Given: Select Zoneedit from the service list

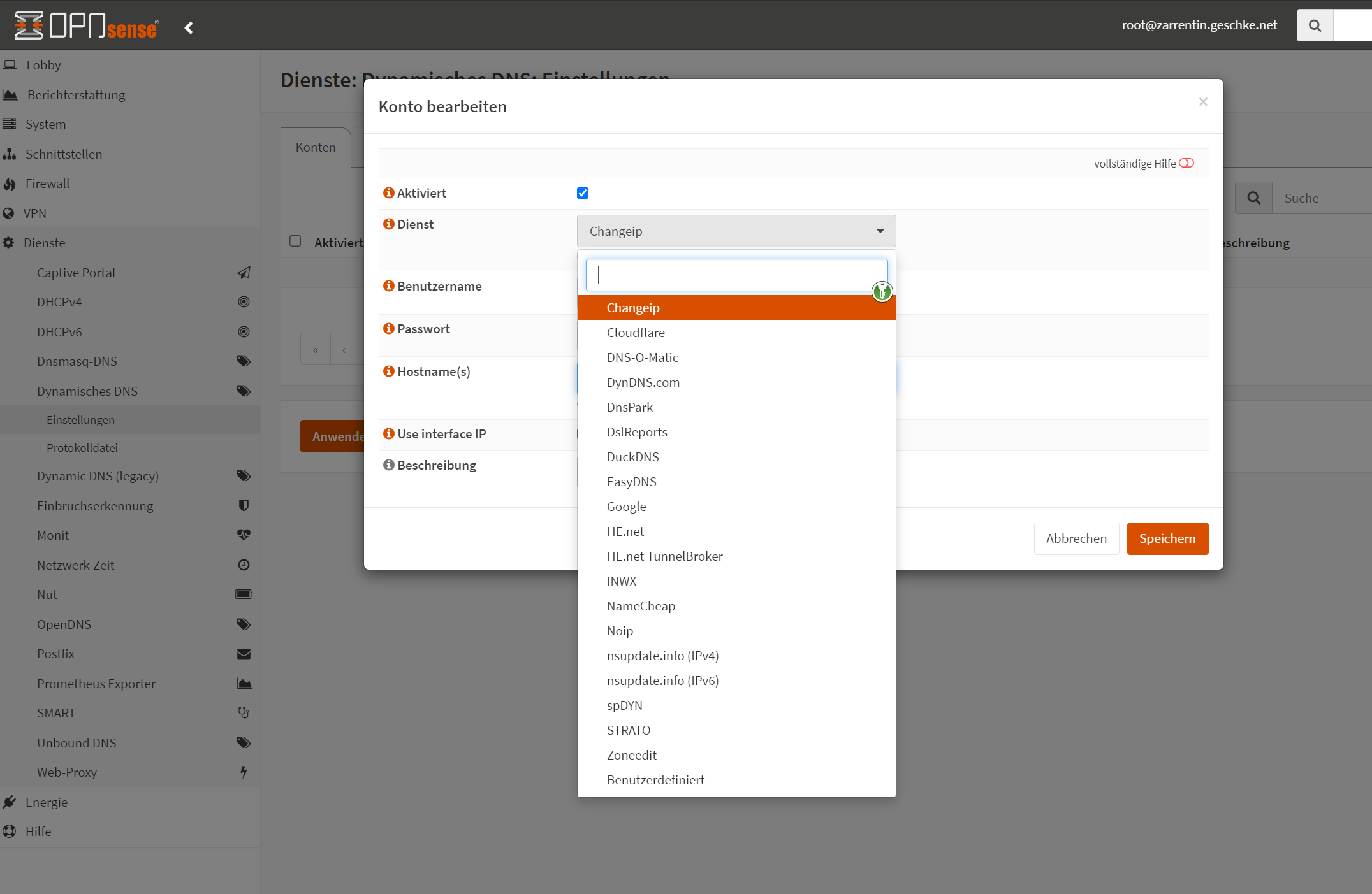Looking at the screenshot, I should [736, 755].
